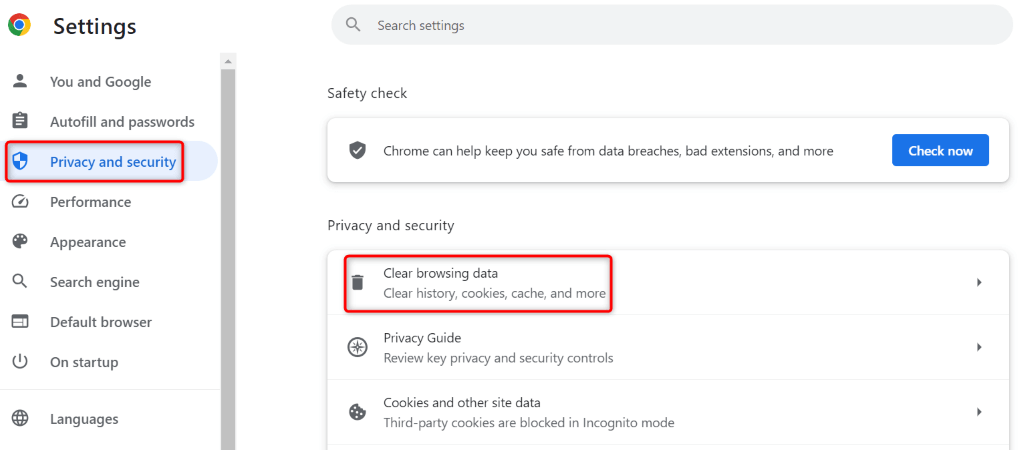Click the Search engine magnifier icon in sidebar
The image size is (1024, 450).
pyautogui.click(x=19, y=282)
